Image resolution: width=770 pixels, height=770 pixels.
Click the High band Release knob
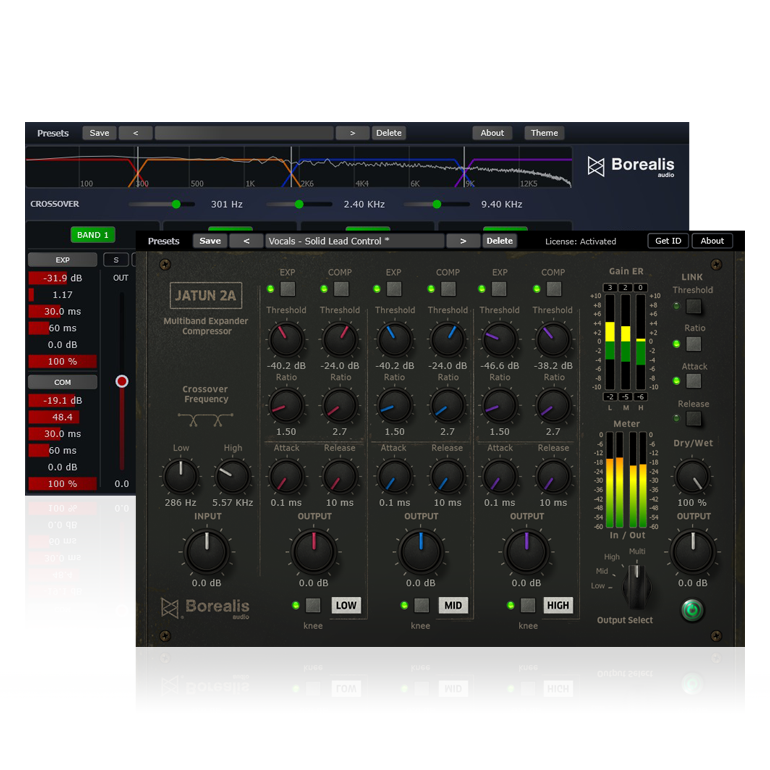coord(553,476)
